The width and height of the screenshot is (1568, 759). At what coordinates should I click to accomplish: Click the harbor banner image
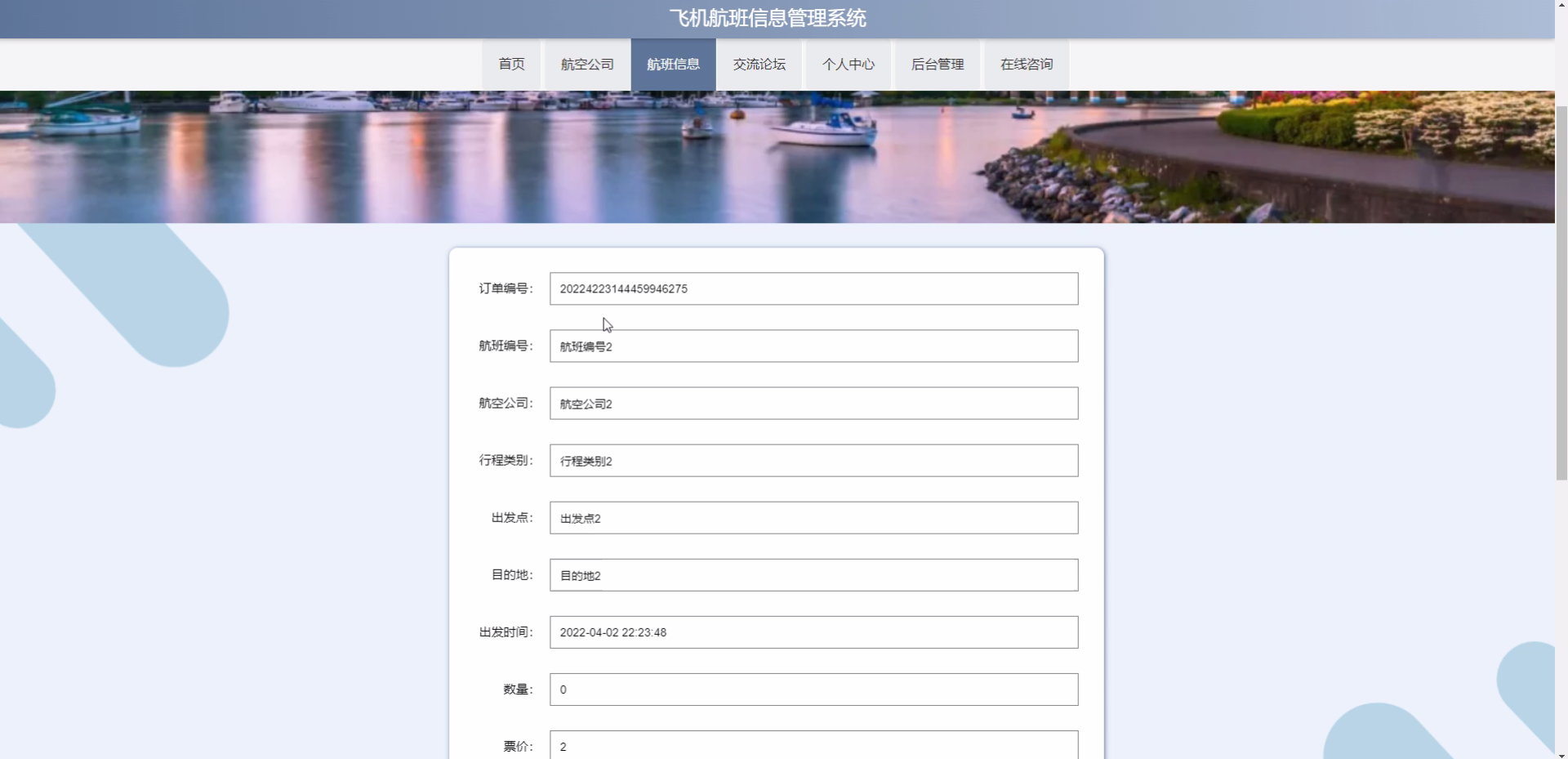[777, 157]
